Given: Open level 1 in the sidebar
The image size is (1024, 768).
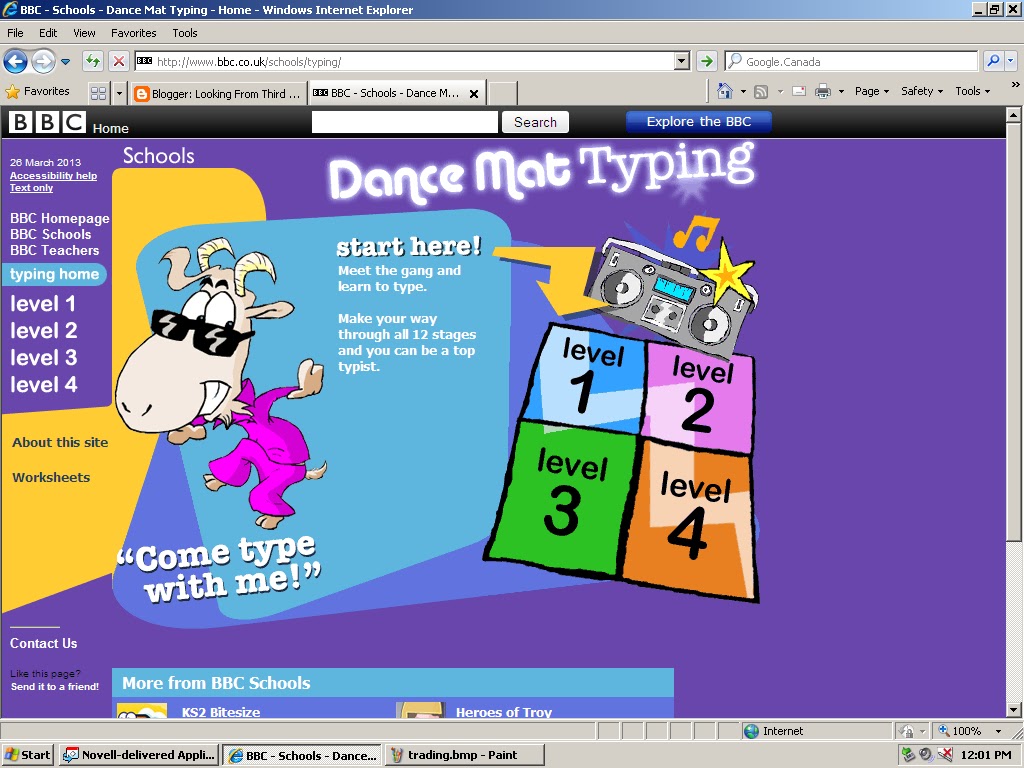Looking at the screenshot, I should point(42,304).
